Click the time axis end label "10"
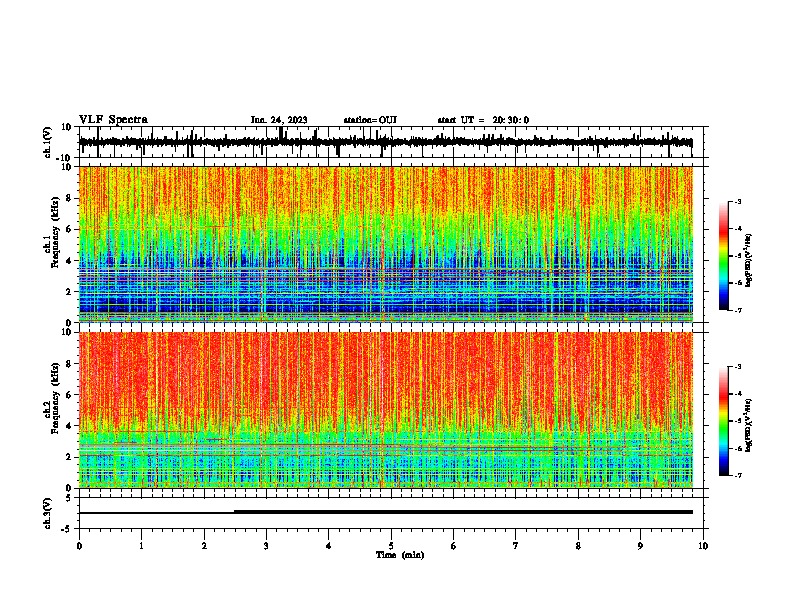Screen dimensions: 792x612 703,546
